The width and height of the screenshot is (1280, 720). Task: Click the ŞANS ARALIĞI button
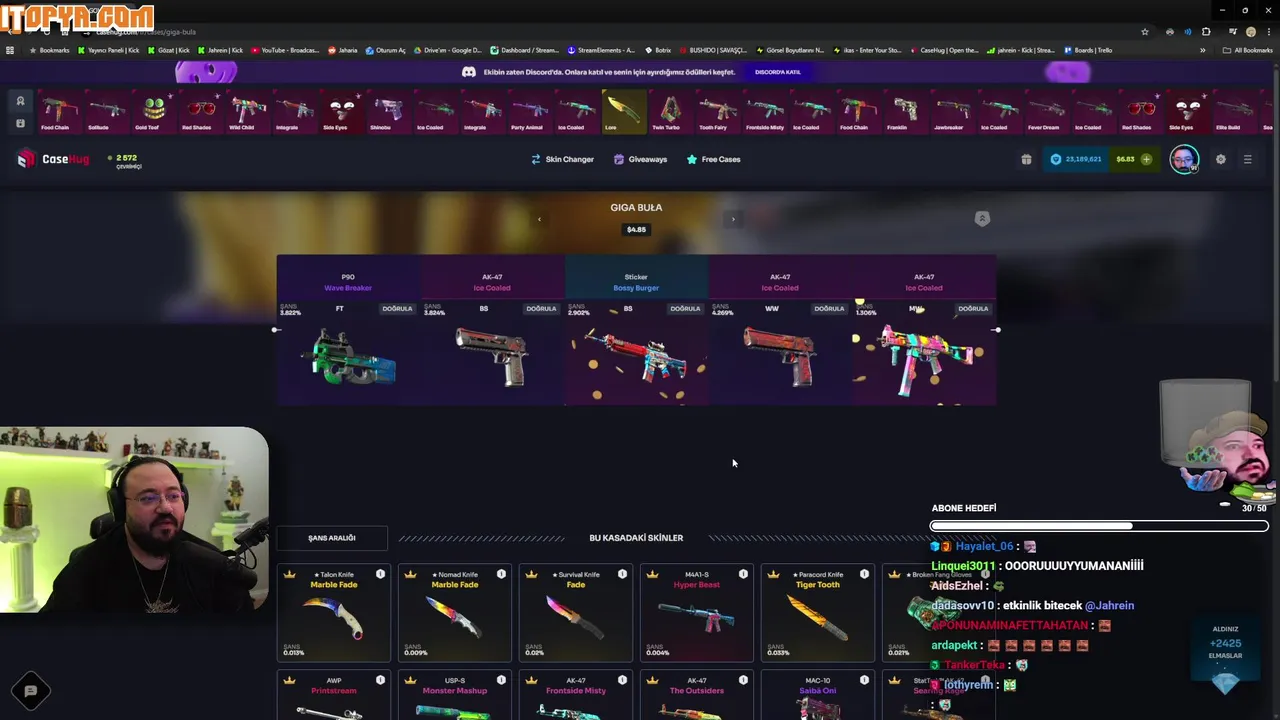pos(332,538)
